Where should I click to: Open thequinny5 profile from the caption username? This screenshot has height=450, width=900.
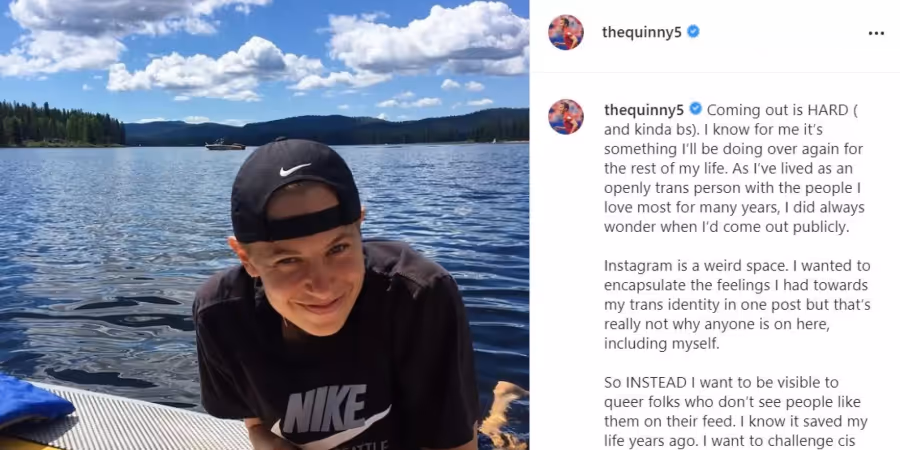(x=644, y=109)
